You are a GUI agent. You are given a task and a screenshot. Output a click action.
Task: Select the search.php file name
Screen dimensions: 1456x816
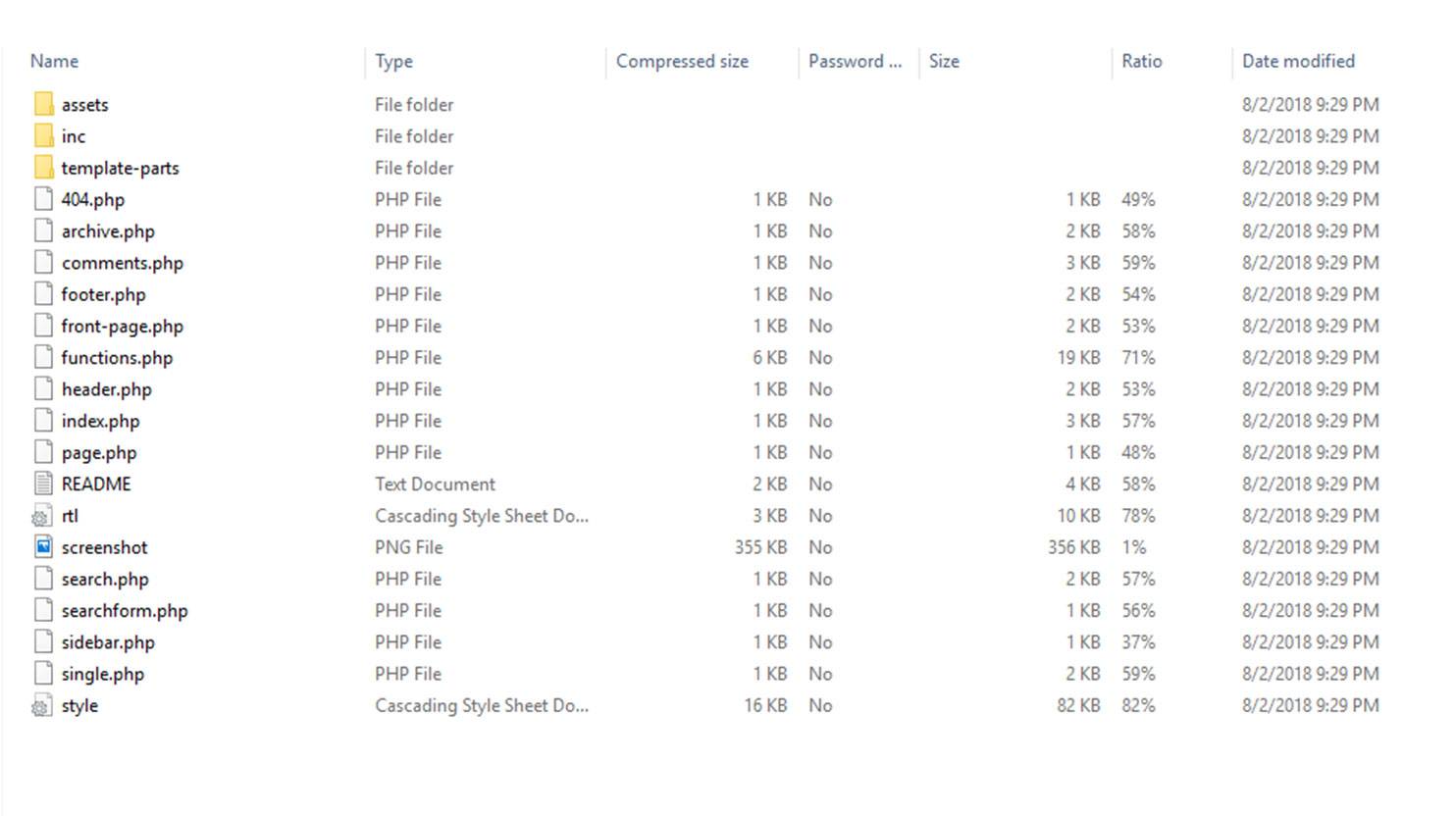[105, 579]
